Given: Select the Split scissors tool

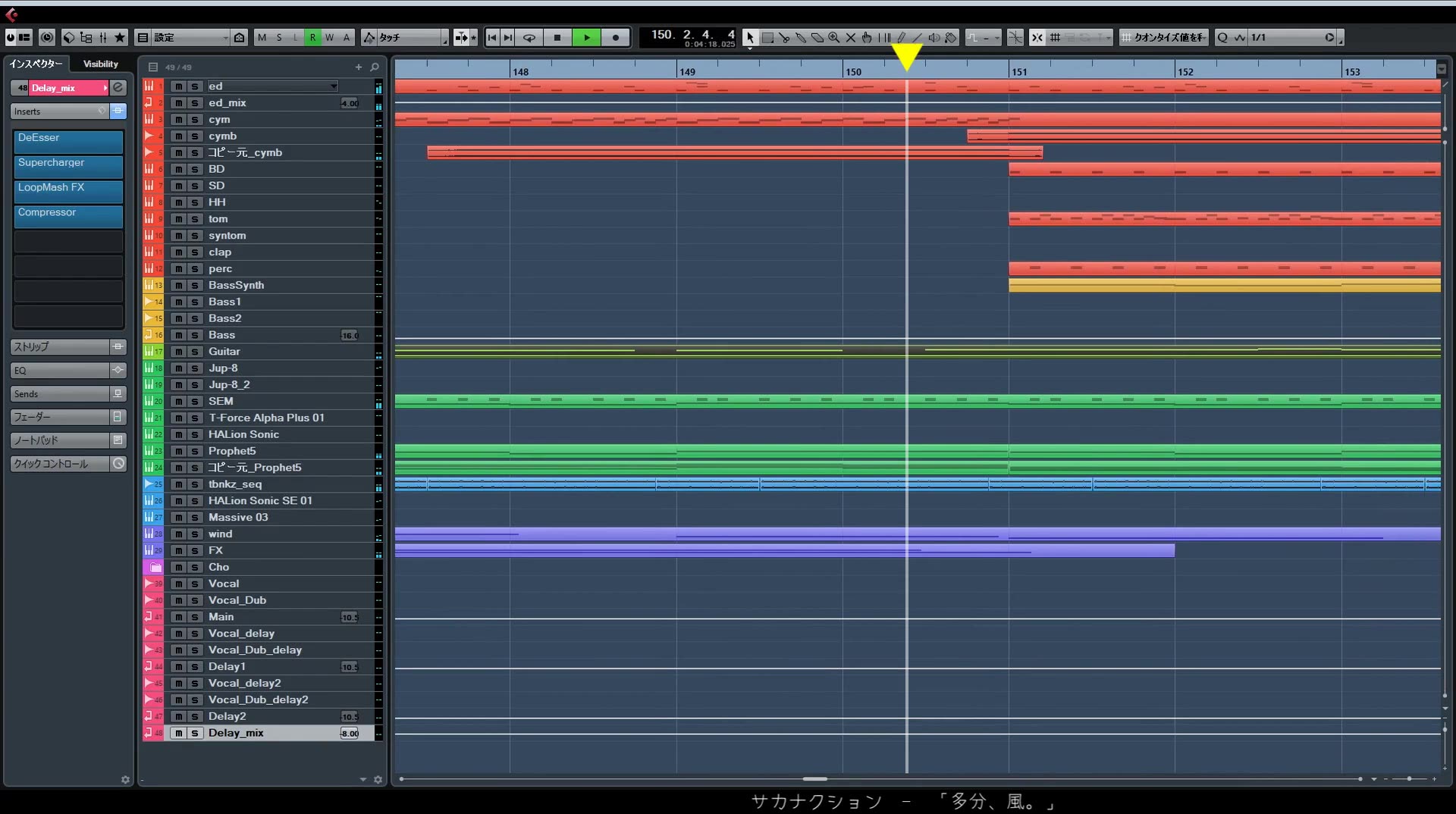Looking at the screenshot, I should point(784,37).
